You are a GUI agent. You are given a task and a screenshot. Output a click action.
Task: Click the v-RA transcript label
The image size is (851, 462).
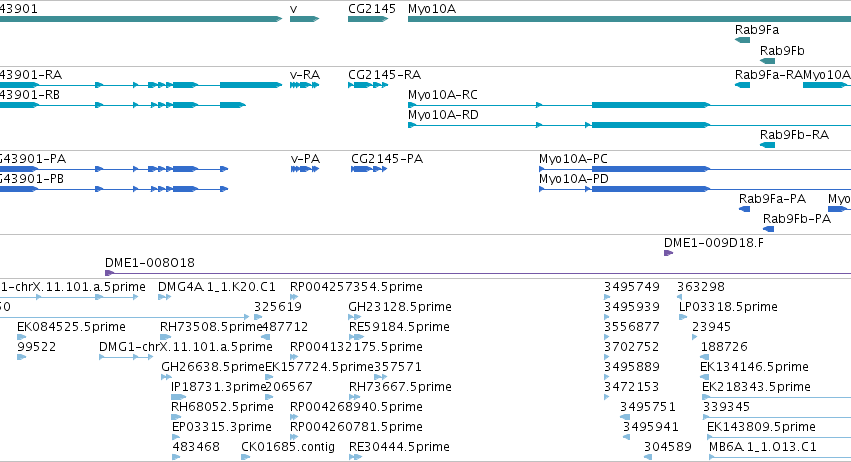[x=305, y=75]
